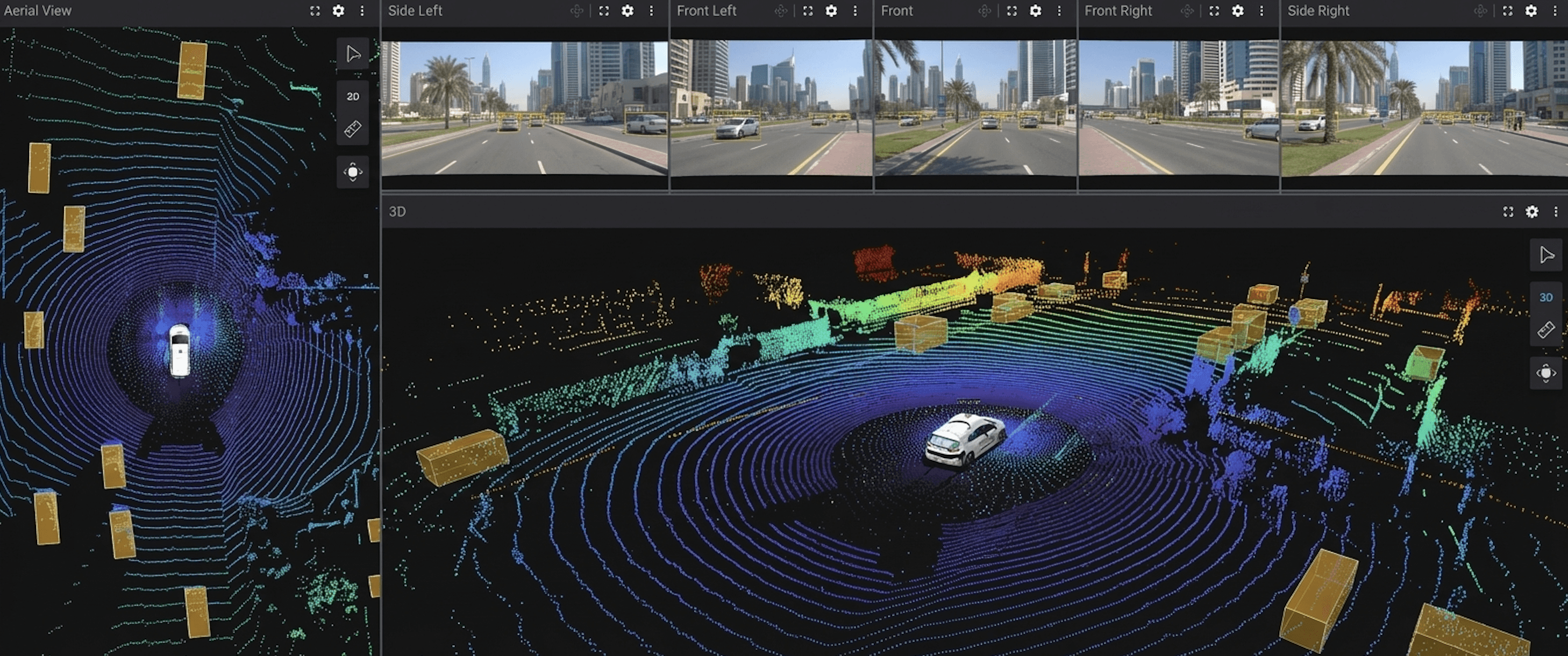Click the recenter view icon in Aerial View
Image resolution: width=1568 pixels, height=656 pixels.
pos(353,172)
